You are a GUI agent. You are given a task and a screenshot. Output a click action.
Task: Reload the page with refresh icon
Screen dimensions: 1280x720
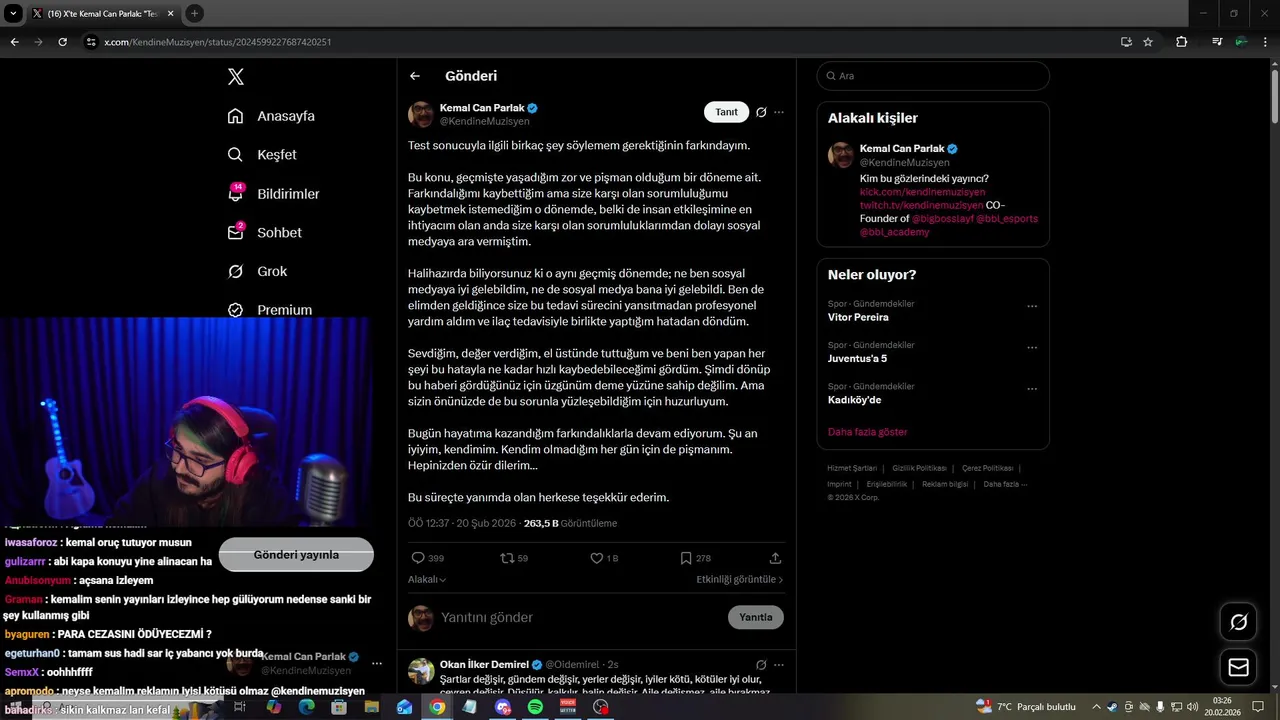click(62, 42)
